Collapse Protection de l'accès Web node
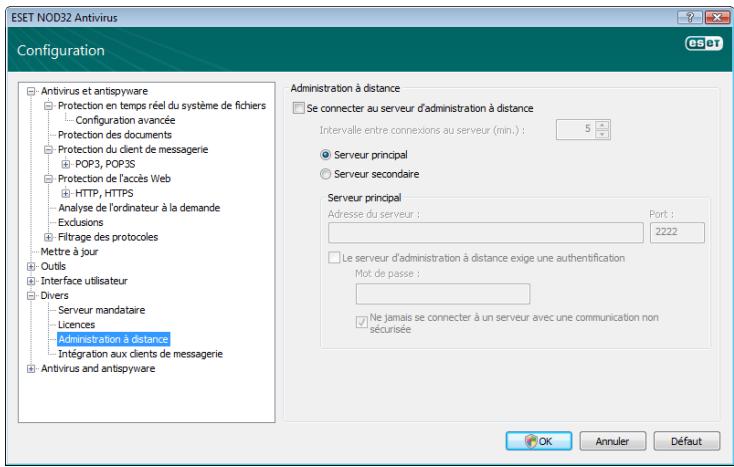734x467 pixels. click(48, 179)
